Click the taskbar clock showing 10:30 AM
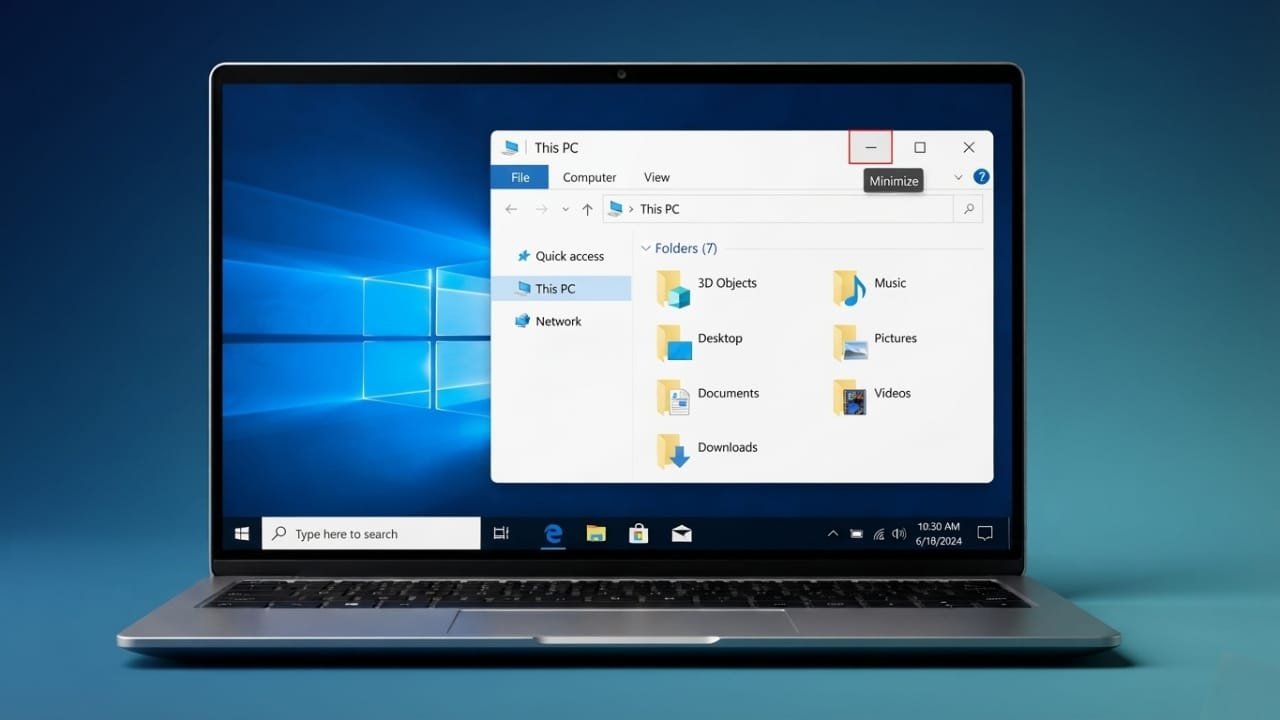 coord(938,533)
